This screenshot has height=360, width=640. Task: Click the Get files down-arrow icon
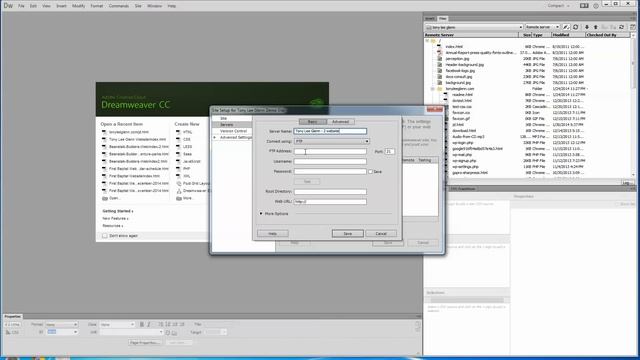coord(587,27)
